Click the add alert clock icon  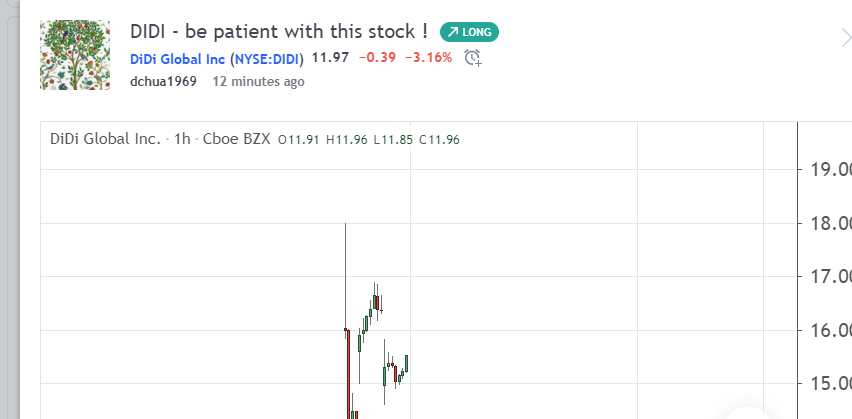click(x=473, y=58)
